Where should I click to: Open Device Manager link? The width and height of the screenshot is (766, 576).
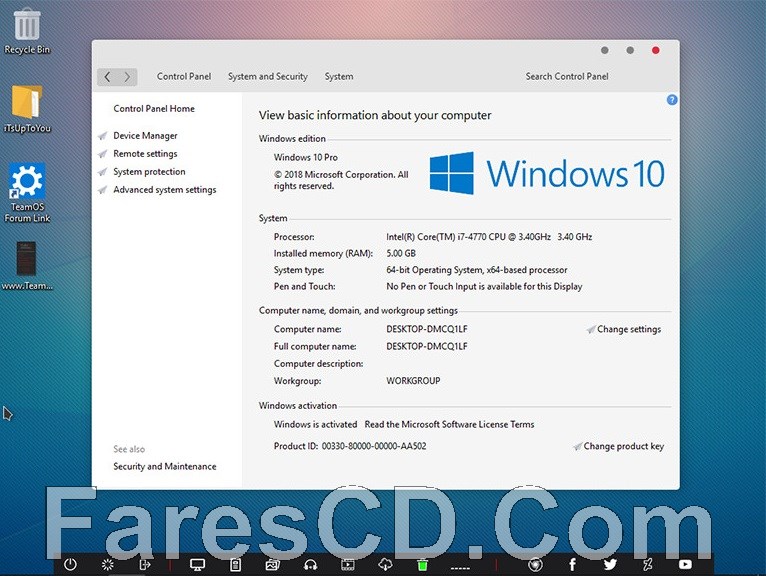click(145, 135)
